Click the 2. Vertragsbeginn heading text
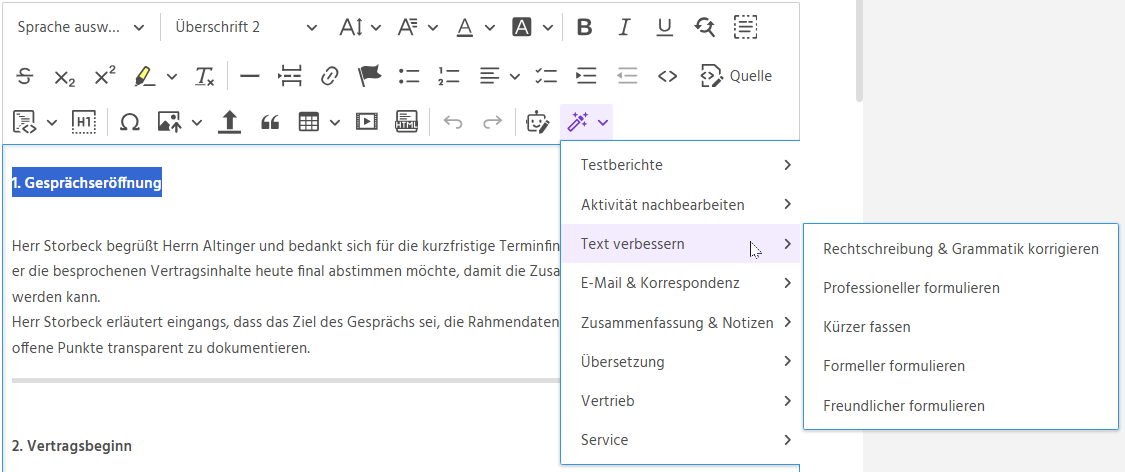This screenshot has width=1125, height=472. click(72, 445)
